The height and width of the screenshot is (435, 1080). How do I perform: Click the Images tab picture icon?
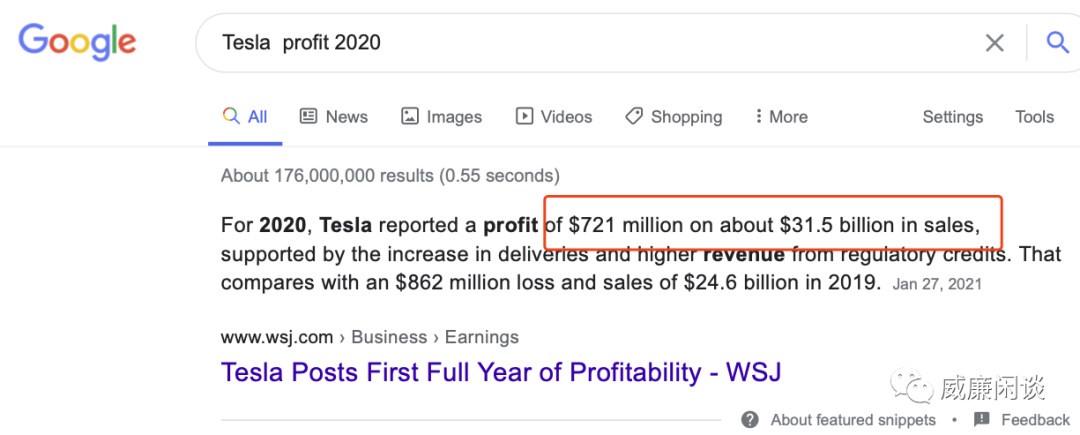[x=410, y=116]
